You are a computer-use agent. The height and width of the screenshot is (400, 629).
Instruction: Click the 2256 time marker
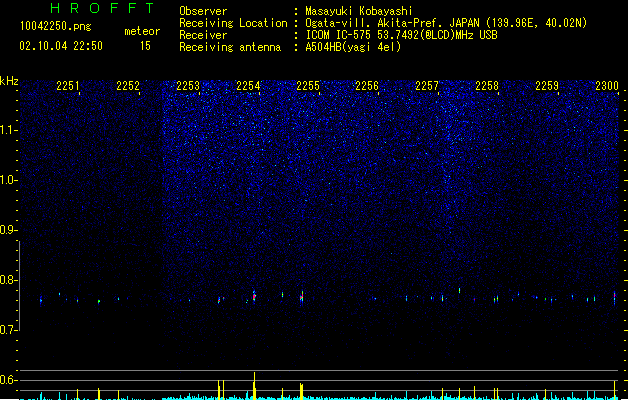click(367, 86)
